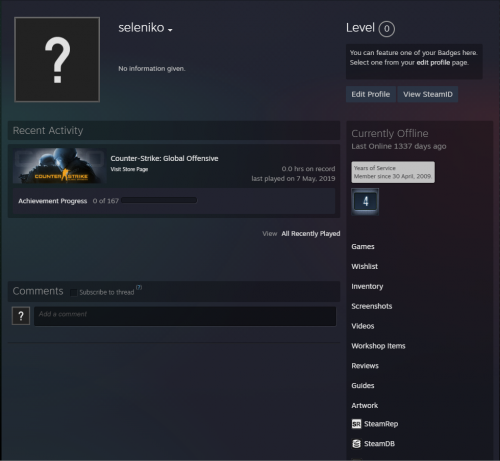Enable the Subscribe to thread checkbox
This screenshot has width=500, height=461.
click(x=74, y=292)
